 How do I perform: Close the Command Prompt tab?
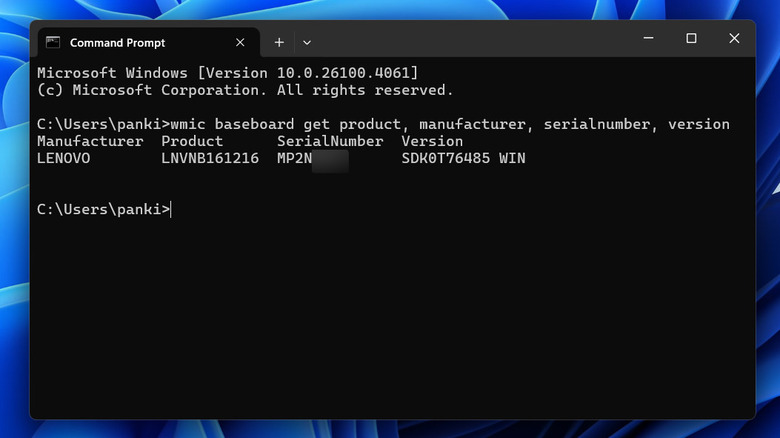(240, 43)
